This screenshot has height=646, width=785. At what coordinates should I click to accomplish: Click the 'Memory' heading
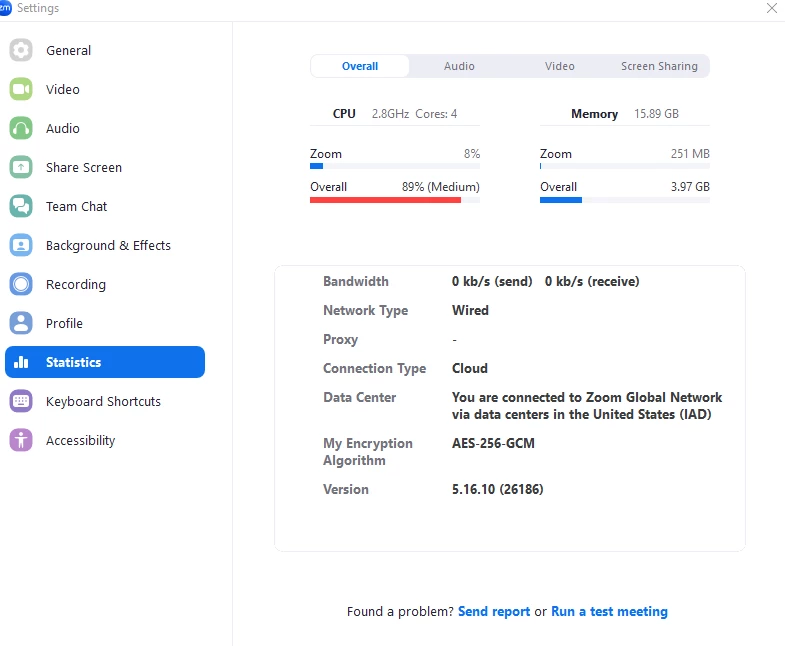594,114
